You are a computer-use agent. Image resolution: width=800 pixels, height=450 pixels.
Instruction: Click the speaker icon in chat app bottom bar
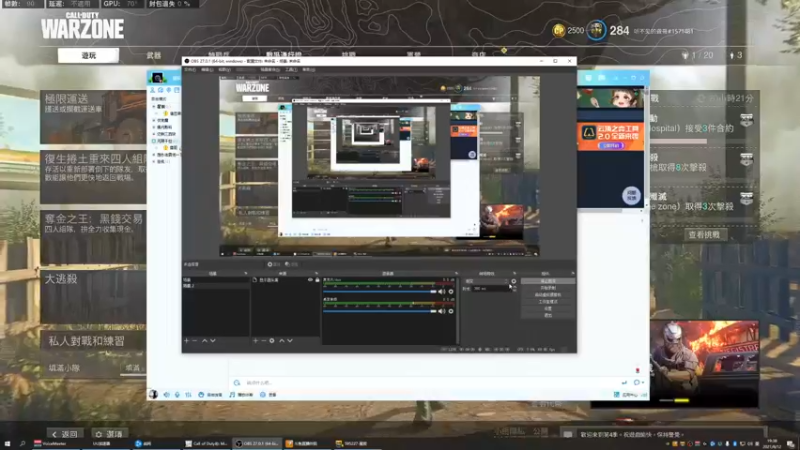click(166, 394)
